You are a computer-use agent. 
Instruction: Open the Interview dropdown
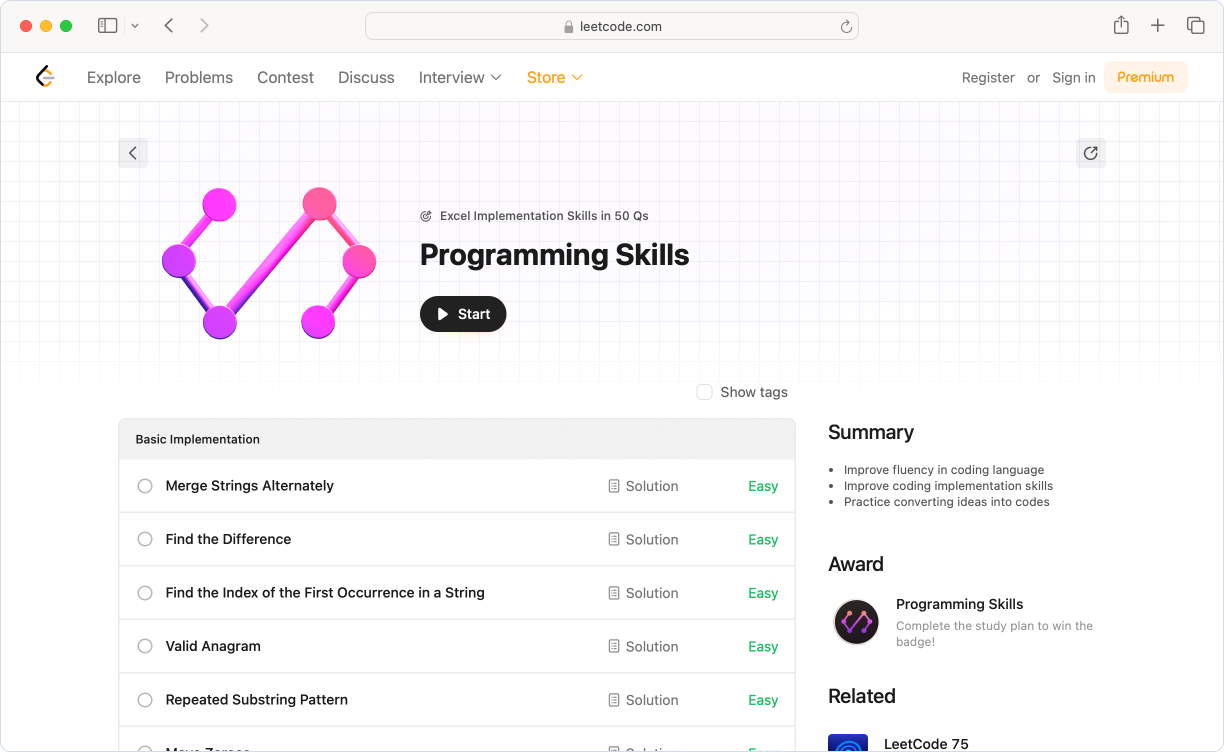pyautogui.click(x=459, y=77)
